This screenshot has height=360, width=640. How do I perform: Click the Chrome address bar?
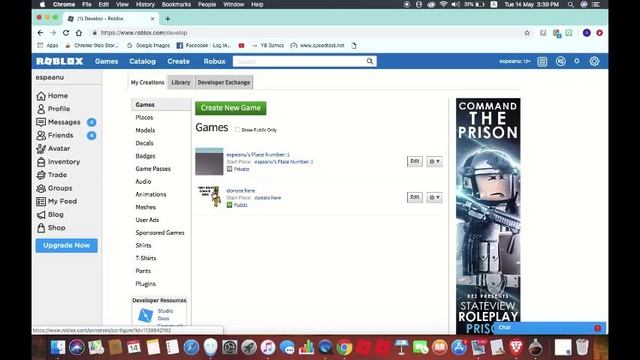306,33
